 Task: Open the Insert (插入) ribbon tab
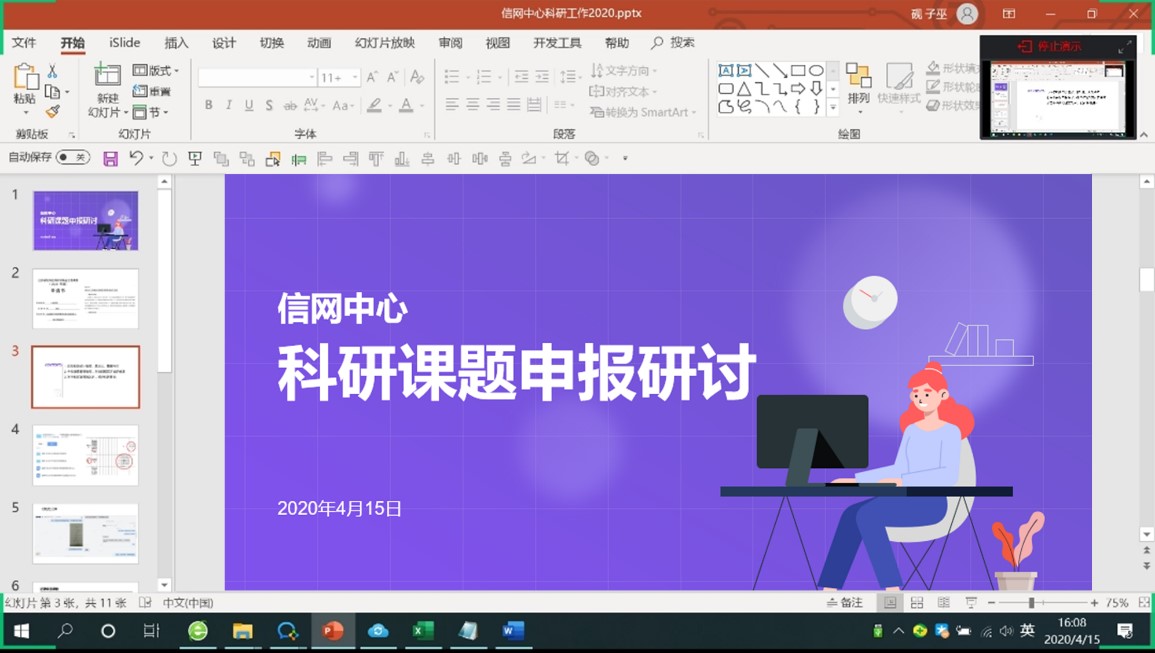tap(176, 43)
